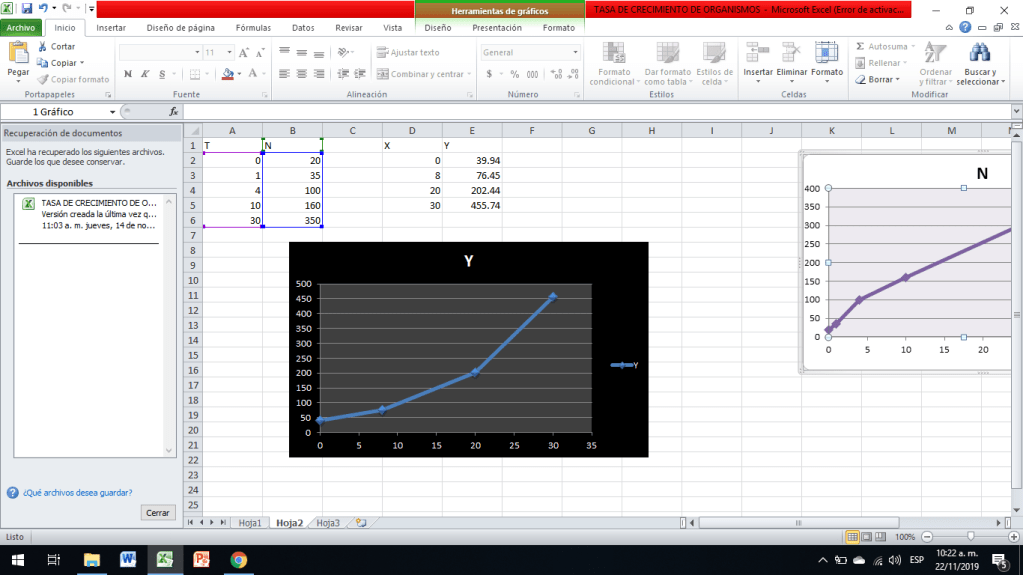This screenshot has width=1023, height=575.
Task: Open the Fórmulas ribbon tab
Action: (252, 28)
